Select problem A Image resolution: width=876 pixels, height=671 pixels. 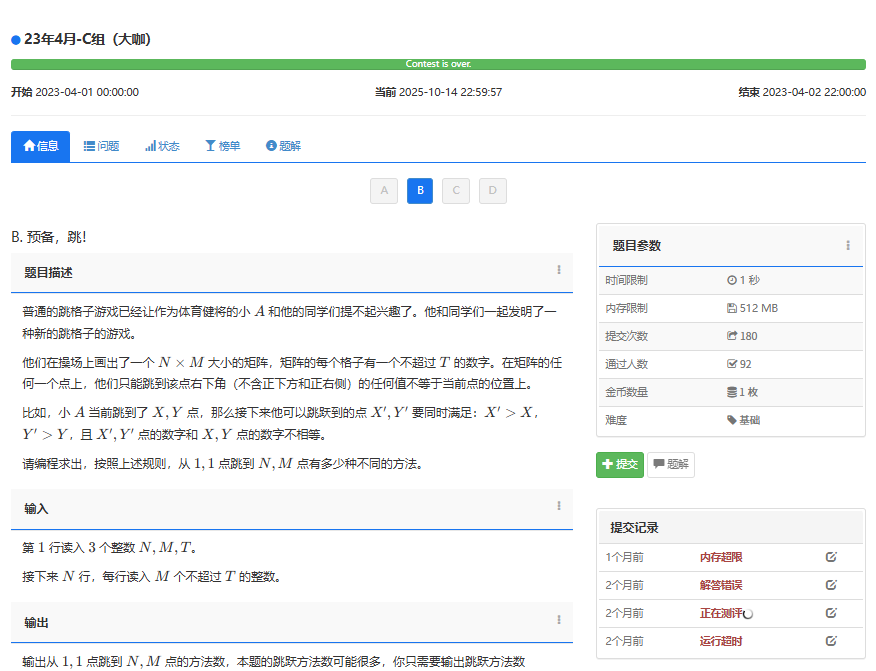(384, 190)
